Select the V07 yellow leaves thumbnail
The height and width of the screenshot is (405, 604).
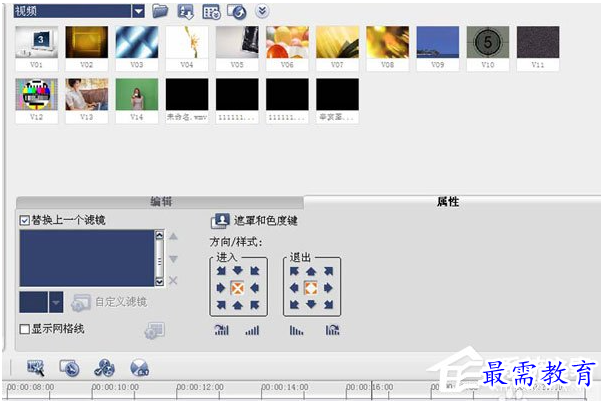[337, 42]
